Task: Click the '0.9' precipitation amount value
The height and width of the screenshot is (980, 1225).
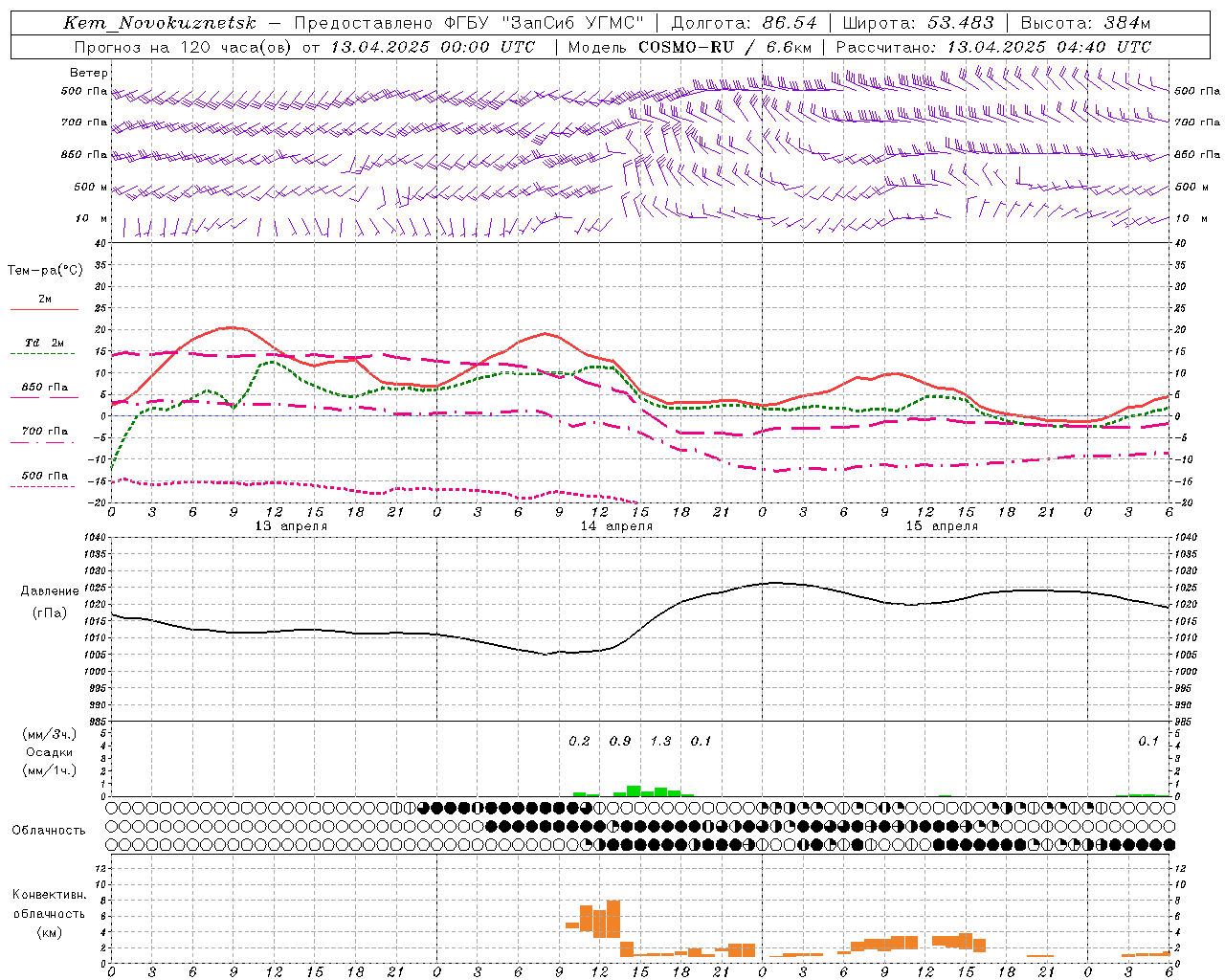Action: [x=620, y=742]
